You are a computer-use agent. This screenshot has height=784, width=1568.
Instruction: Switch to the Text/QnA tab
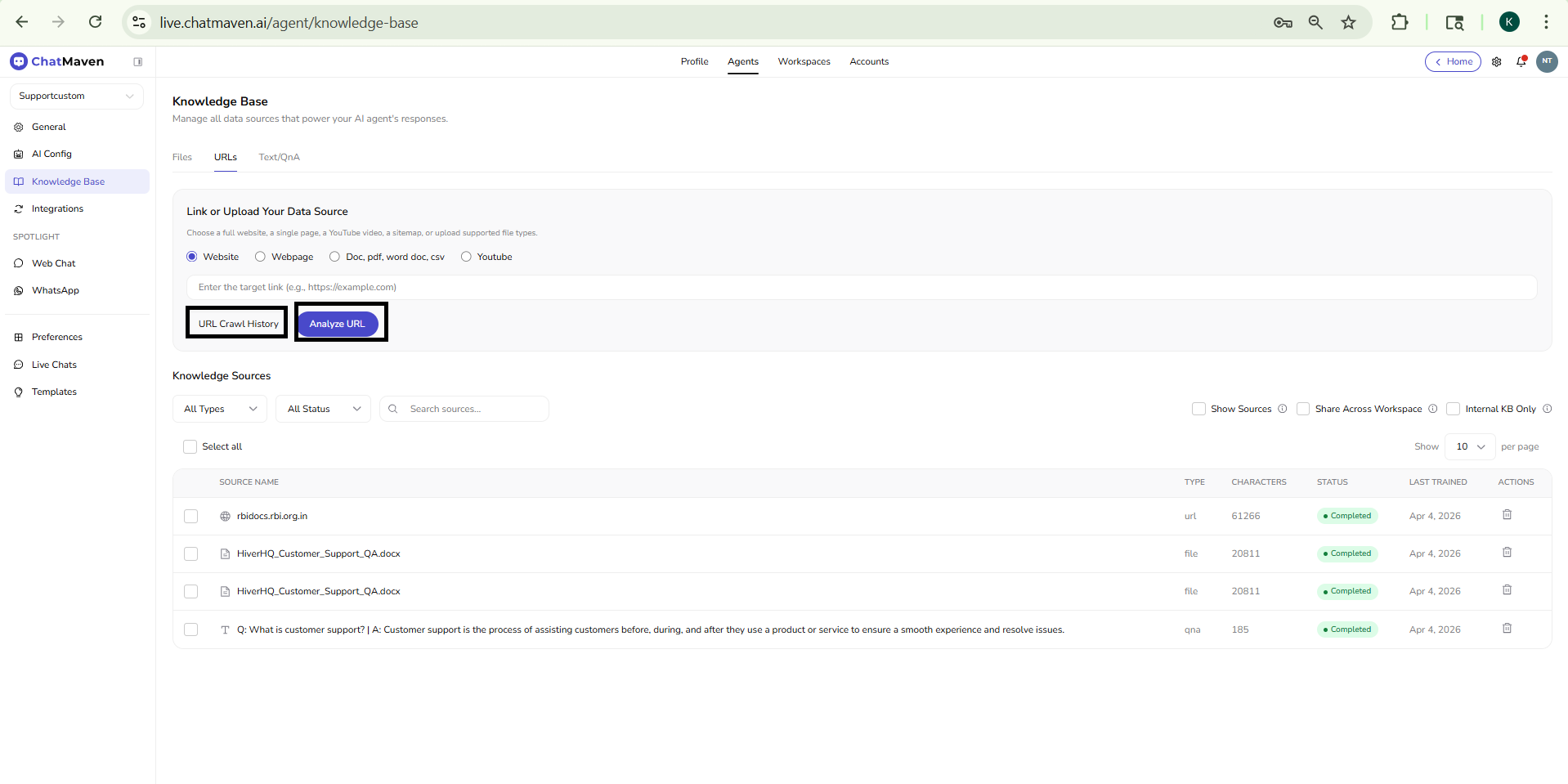[x=278, y=157]
